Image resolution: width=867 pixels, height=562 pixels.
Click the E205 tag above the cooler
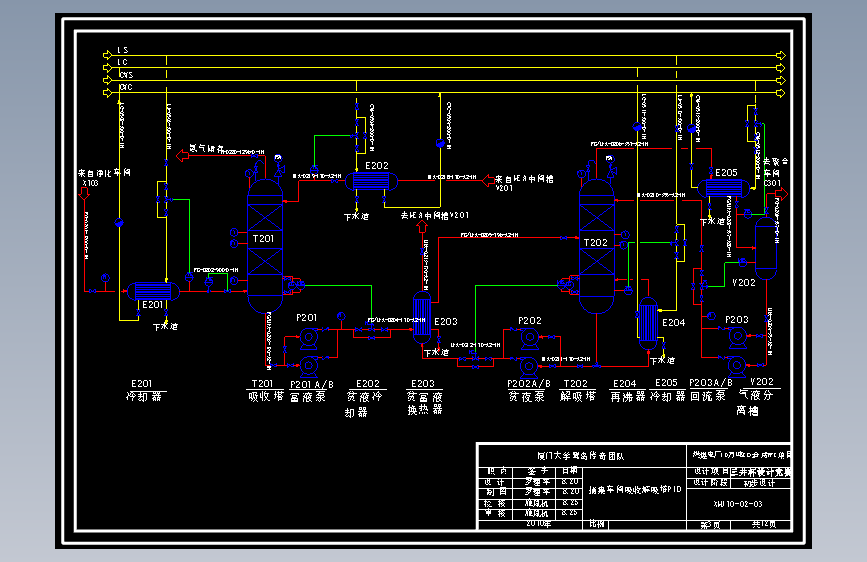point(726,173)
